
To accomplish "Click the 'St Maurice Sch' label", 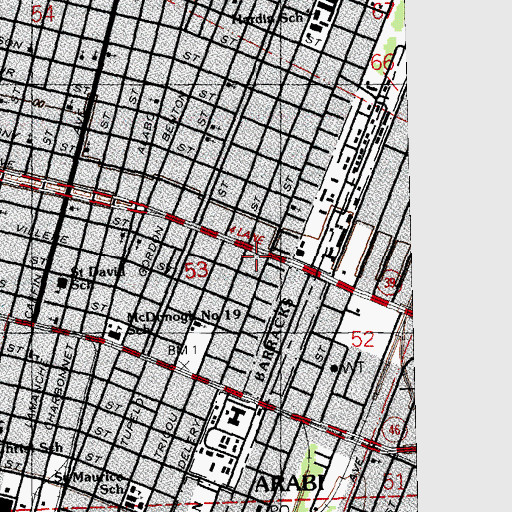I will point(89,482).
